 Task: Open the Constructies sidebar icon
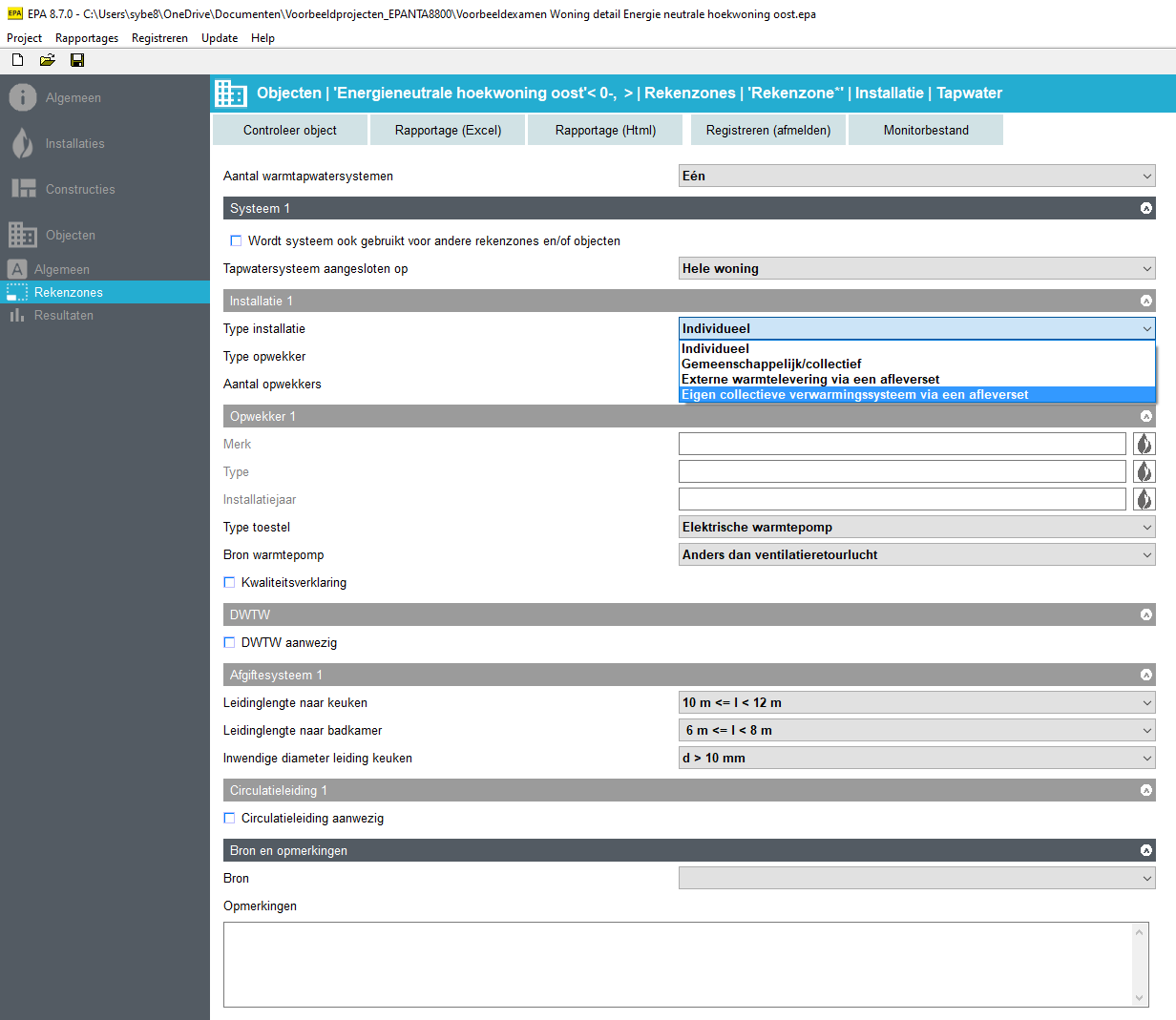(23, 189)
